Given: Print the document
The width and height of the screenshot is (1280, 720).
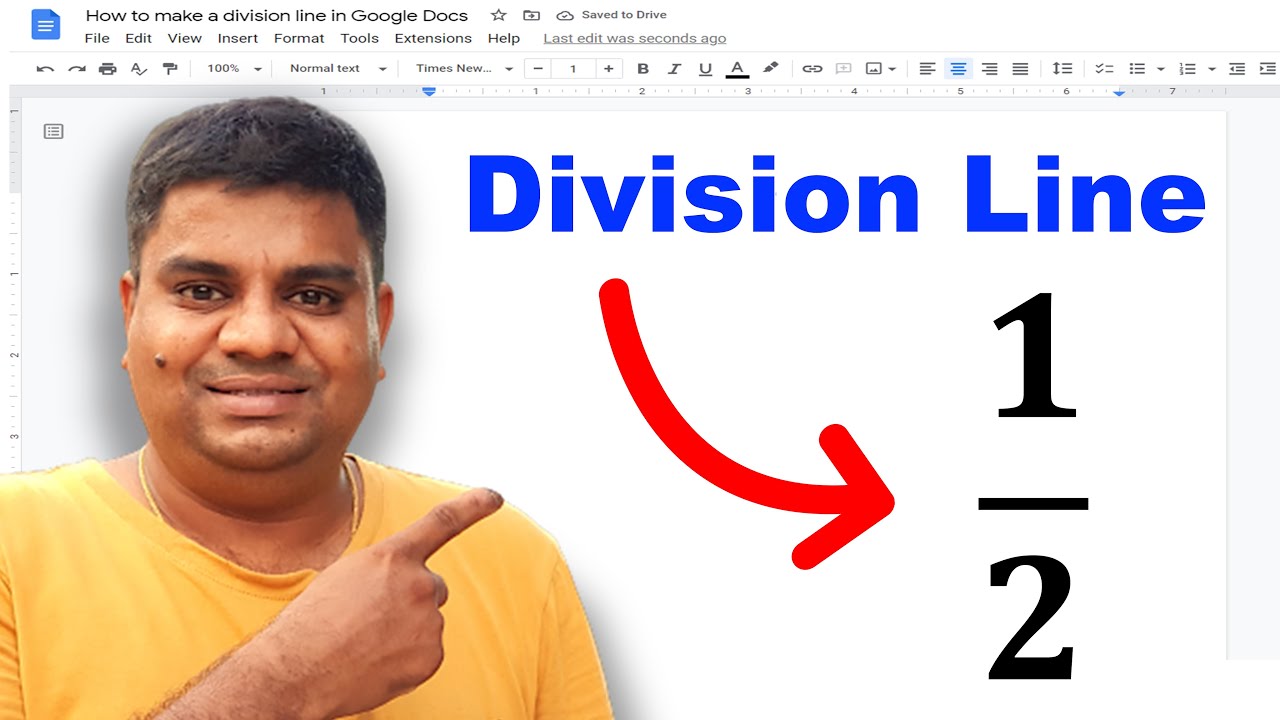Looking at the screenshot, I should [x=107, y=69].
